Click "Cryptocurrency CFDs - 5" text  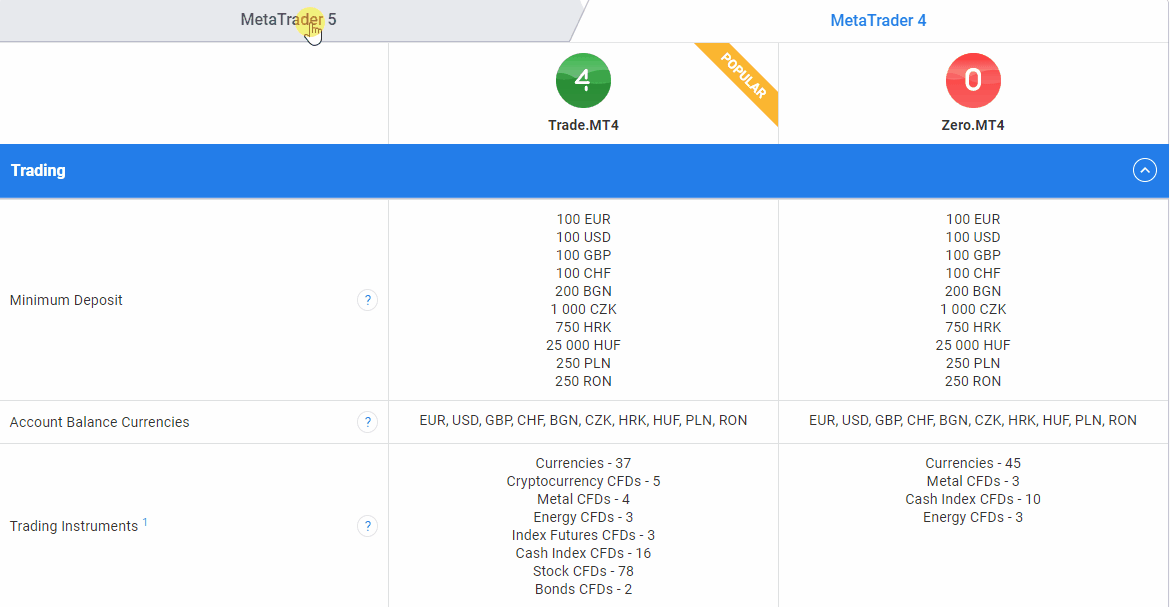[584, 482]
